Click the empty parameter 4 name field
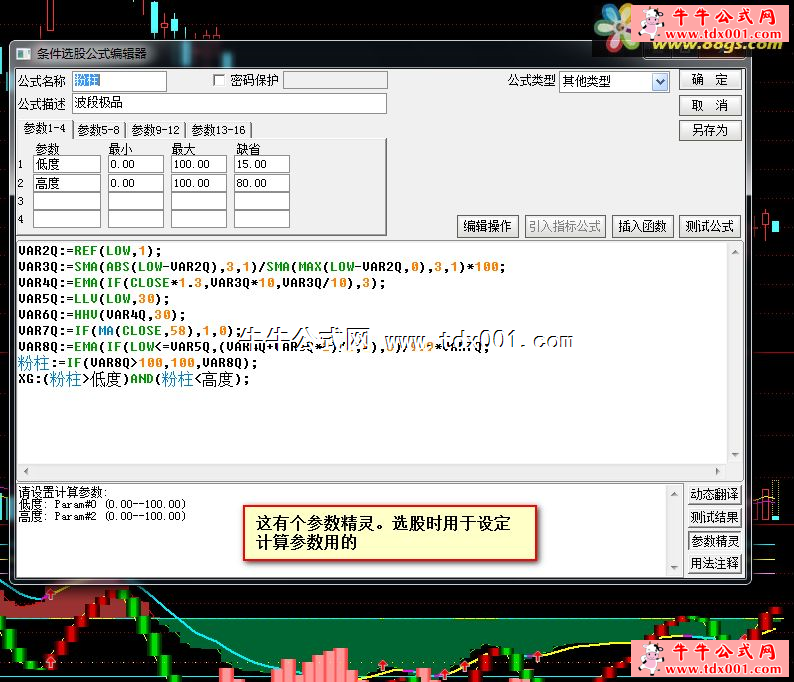This screenshot has width=794, height=682. [67, 219]
